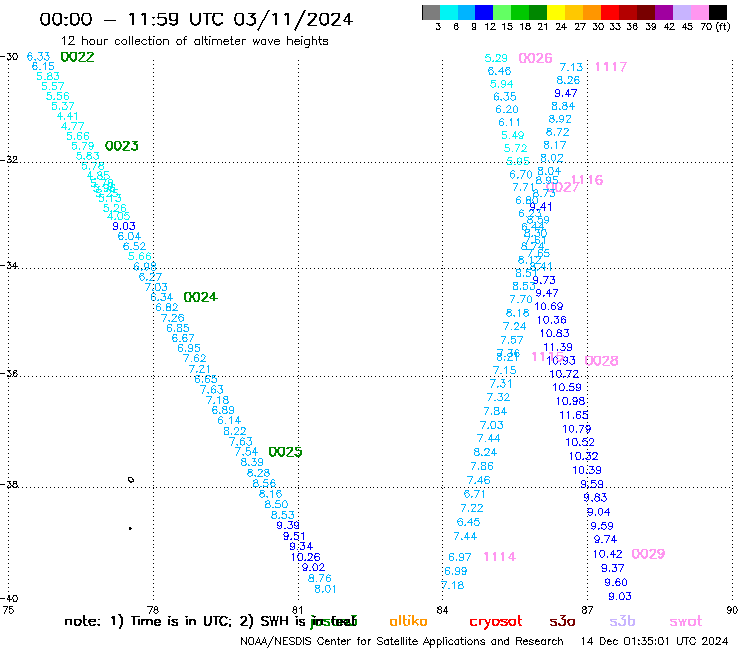The width and height of the screenshot is (740, 650).
Task: Select the dark blue 12 ft legend swatch
Action: pyautogui.click(x=484, y=12)
